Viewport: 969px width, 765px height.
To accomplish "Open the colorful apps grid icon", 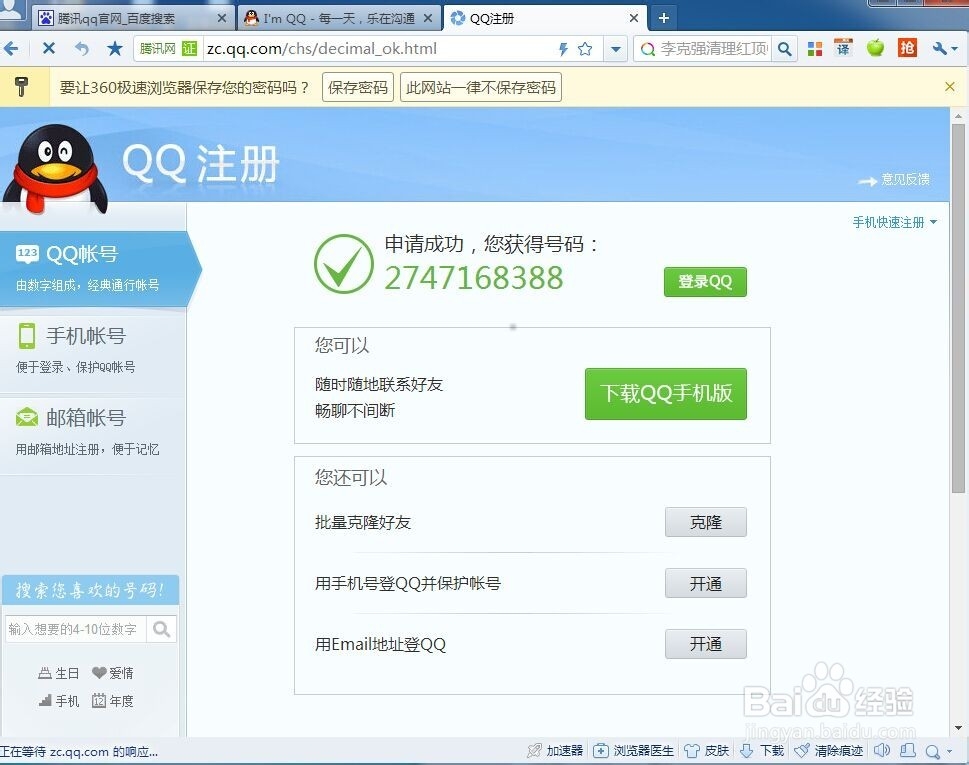I will pos(815,49).
